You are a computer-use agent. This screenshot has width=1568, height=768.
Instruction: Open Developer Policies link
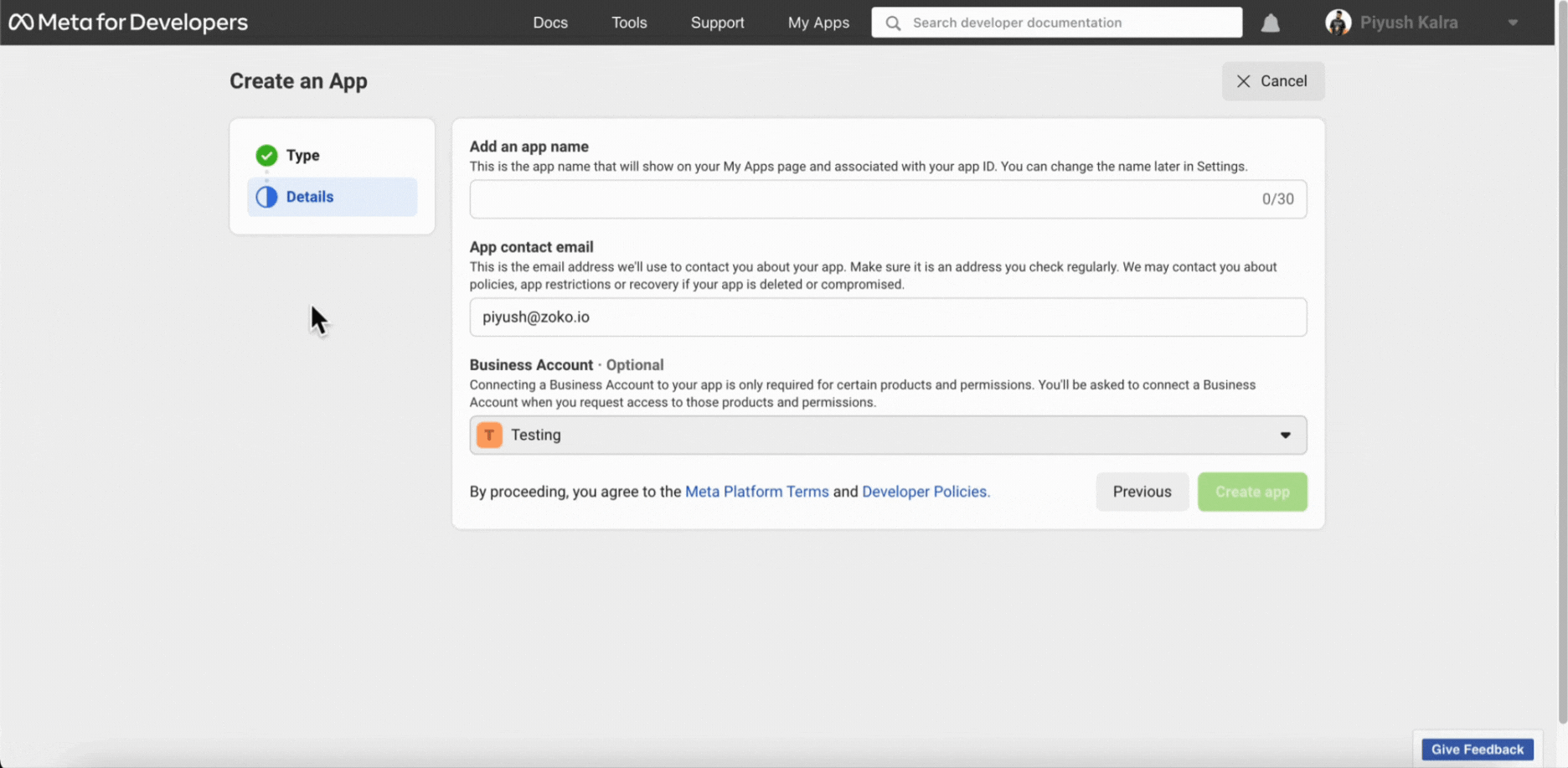click(926, 492)
